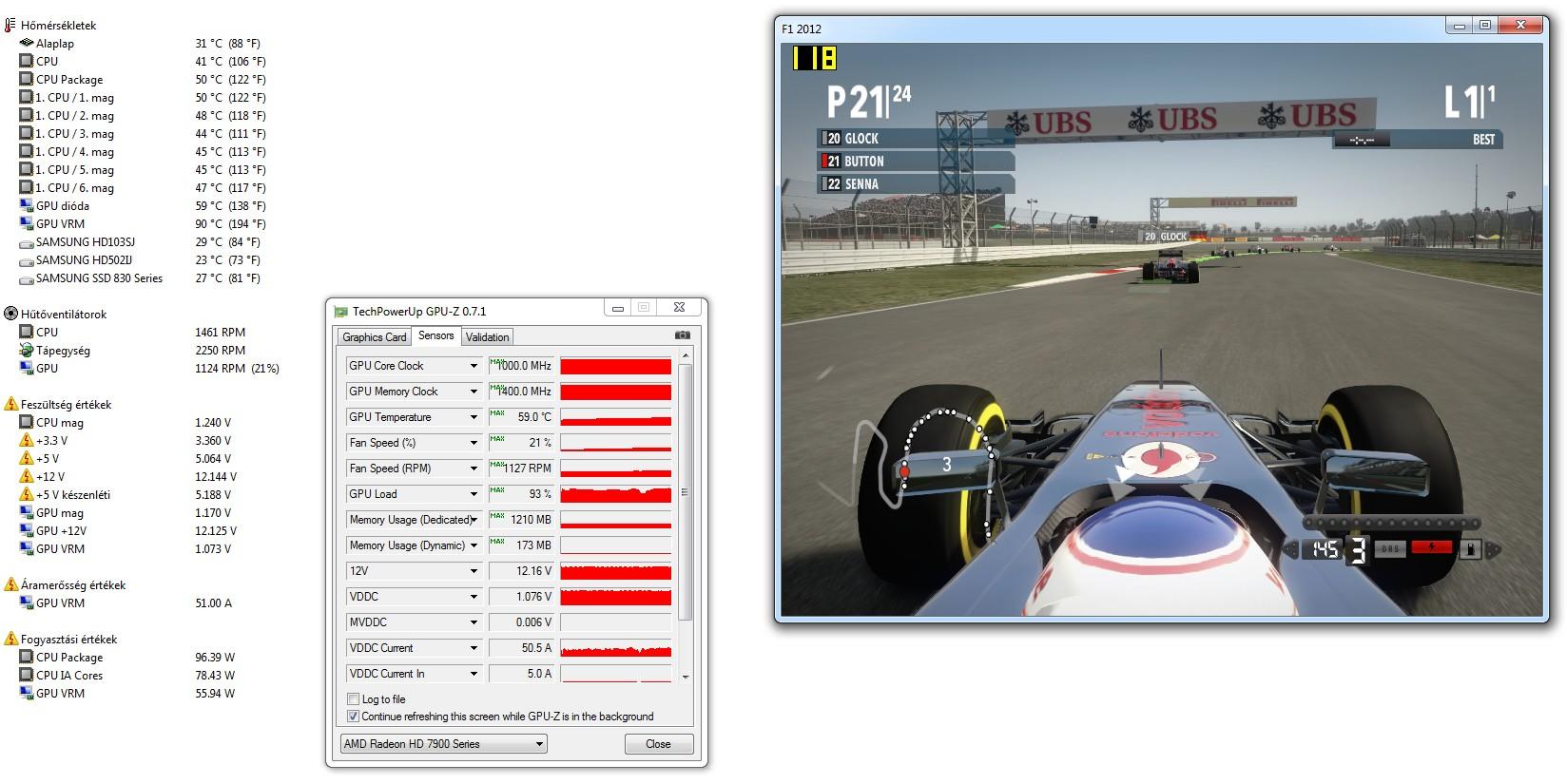Close the GPU-Z window with X
The width and height of the screenshot is (1567, 784).
pos(679,308)
